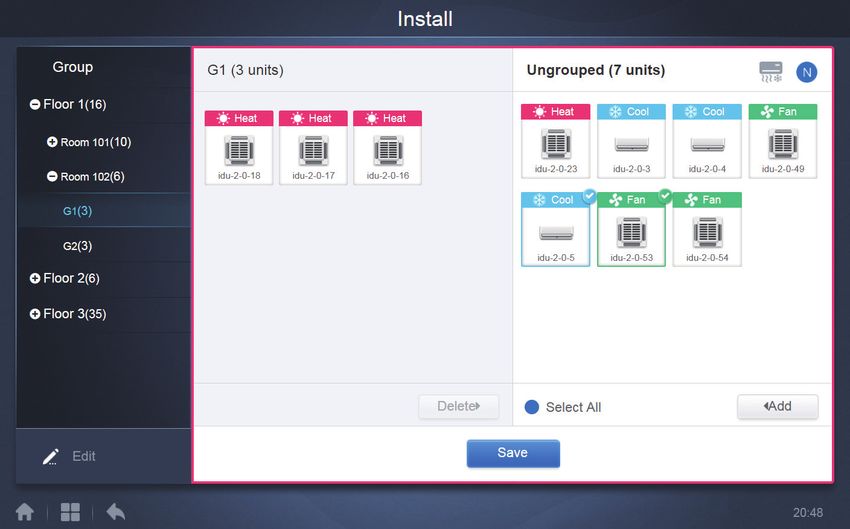The width and height of the screenshot is (850, 529).
Task: Select Floor 1(16) label in tree
Action: click(x=75, y=104)
